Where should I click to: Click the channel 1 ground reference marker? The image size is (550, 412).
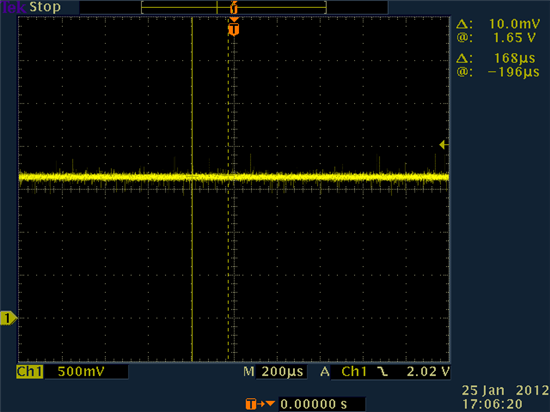click(8, 318)
